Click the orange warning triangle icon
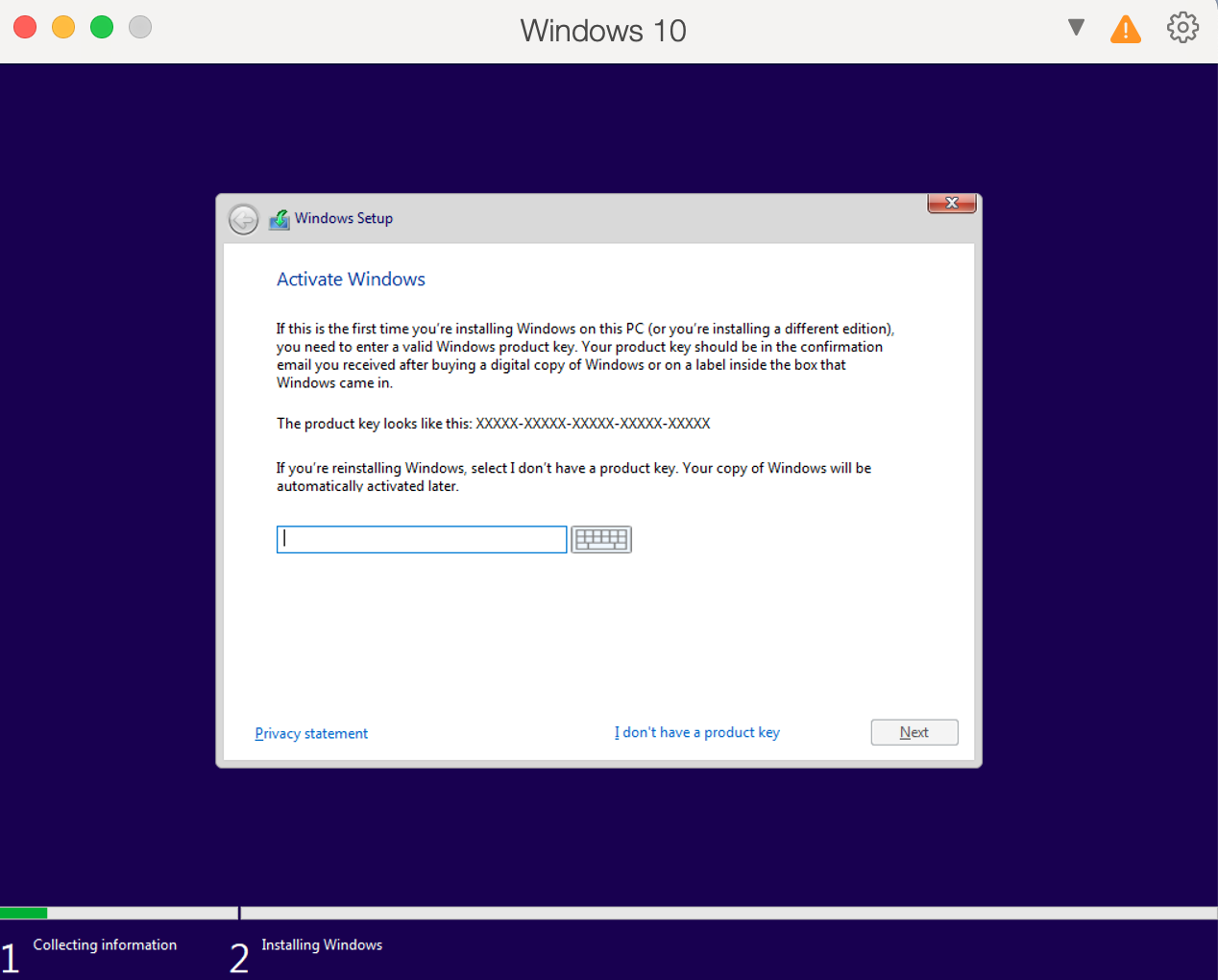The height and width of the screenshot is (980, 1218). [1125, 28]
